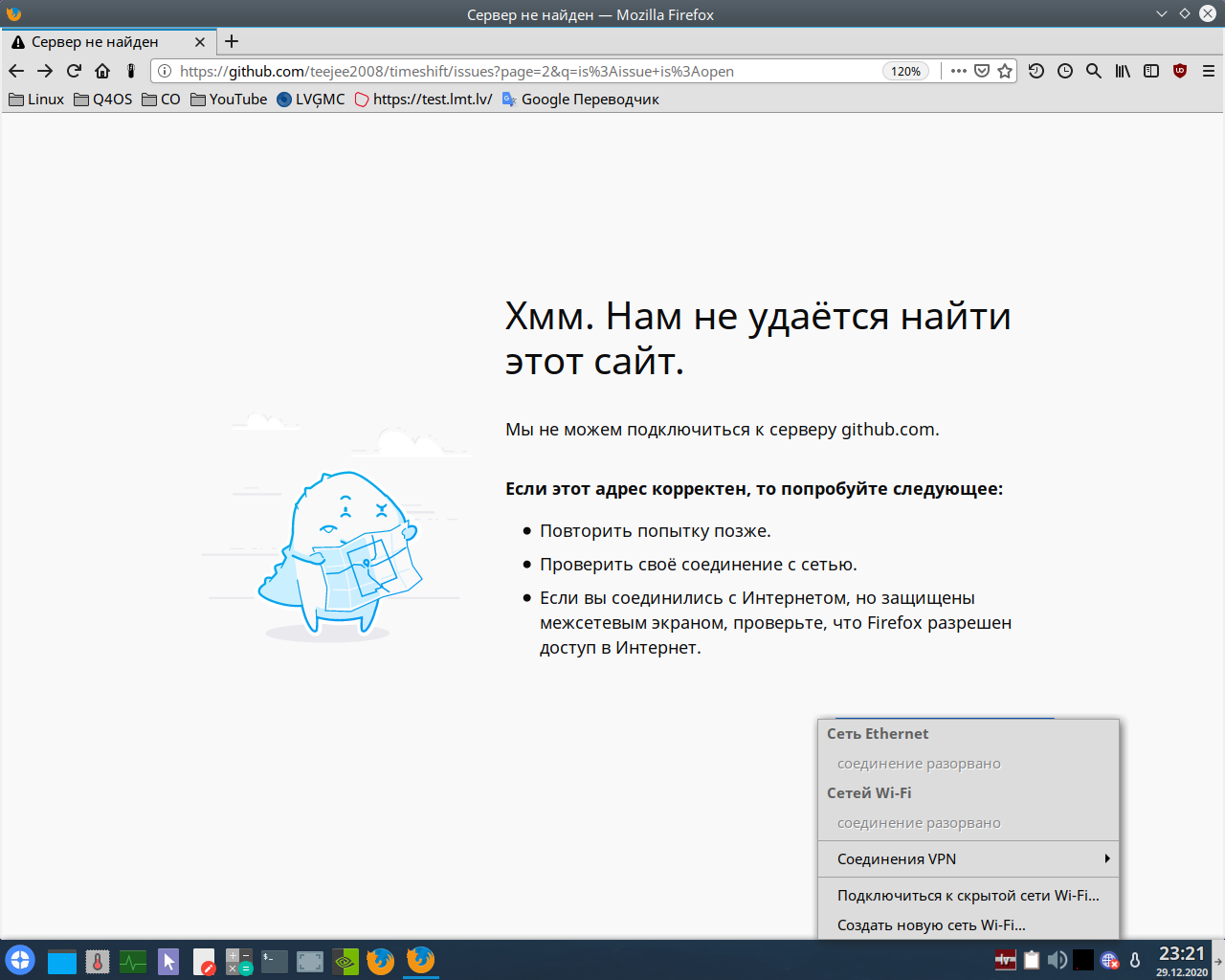This screenshot has width=1225, height=980.
Task: Open page actions three-dot menu
Action: point(958,71)
